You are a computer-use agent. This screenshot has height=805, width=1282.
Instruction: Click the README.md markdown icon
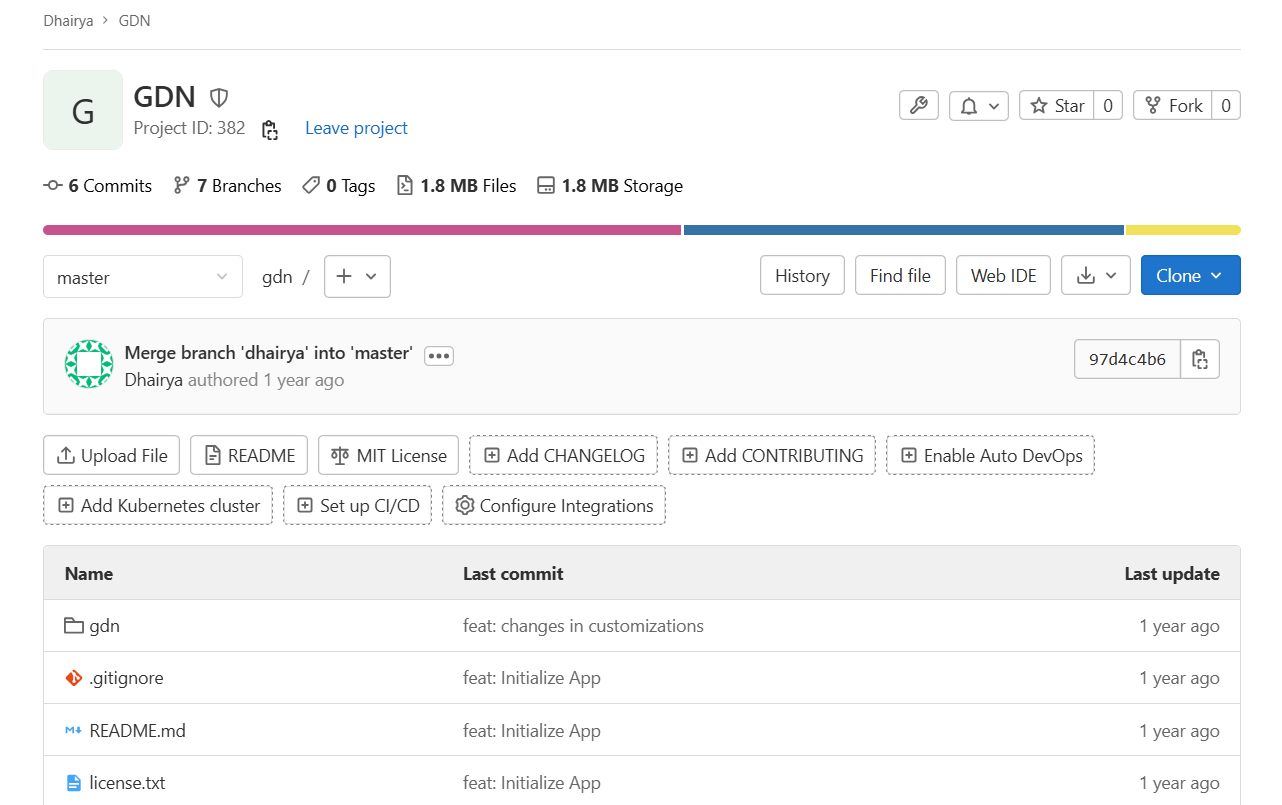pos(73,731)
